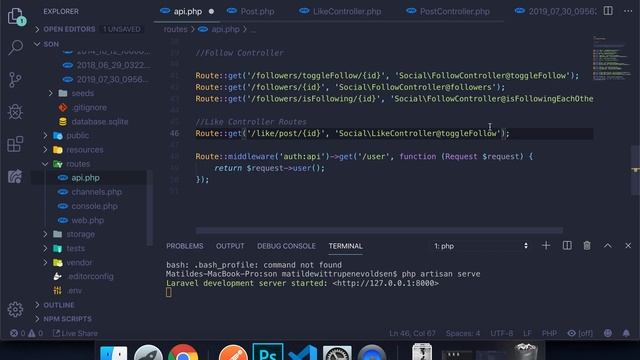Open the Trash in the Dock

coord(526,352)
